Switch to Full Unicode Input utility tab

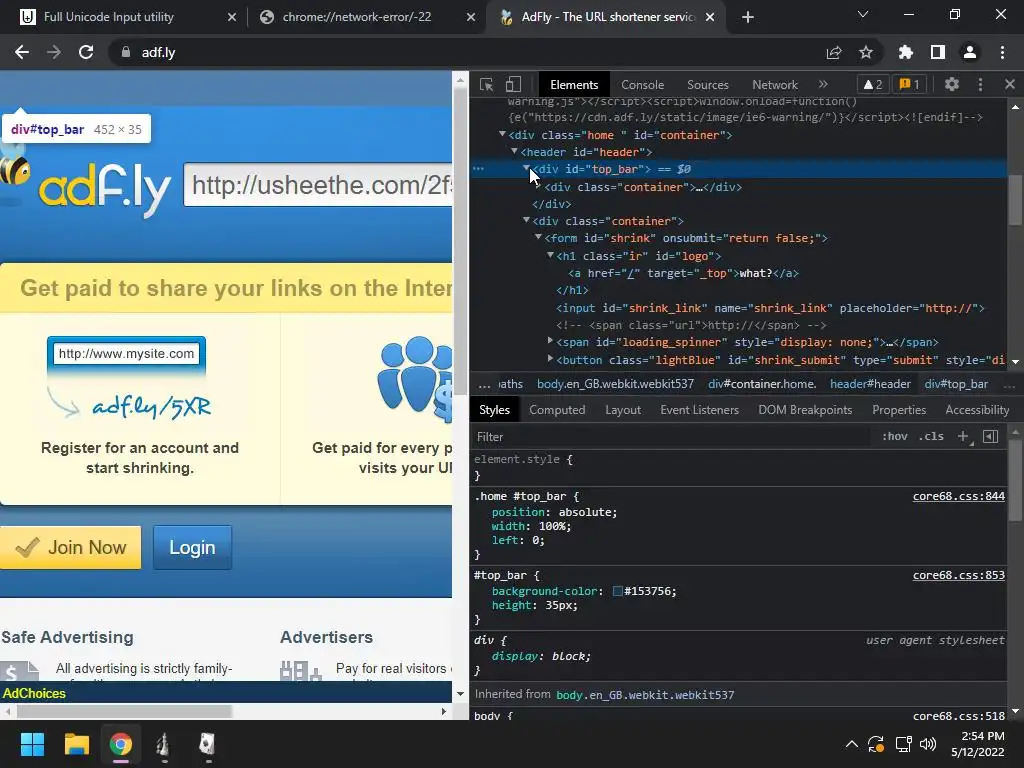click(108, 17)
